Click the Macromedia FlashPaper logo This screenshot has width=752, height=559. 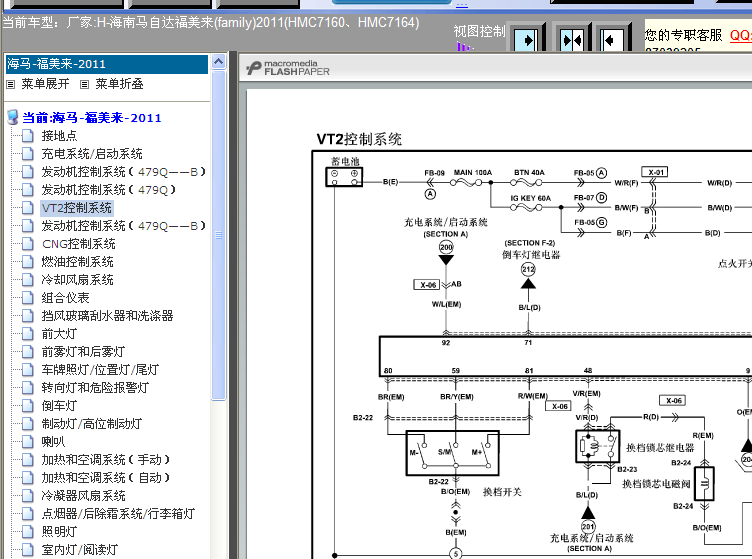[x=288, y=68]
